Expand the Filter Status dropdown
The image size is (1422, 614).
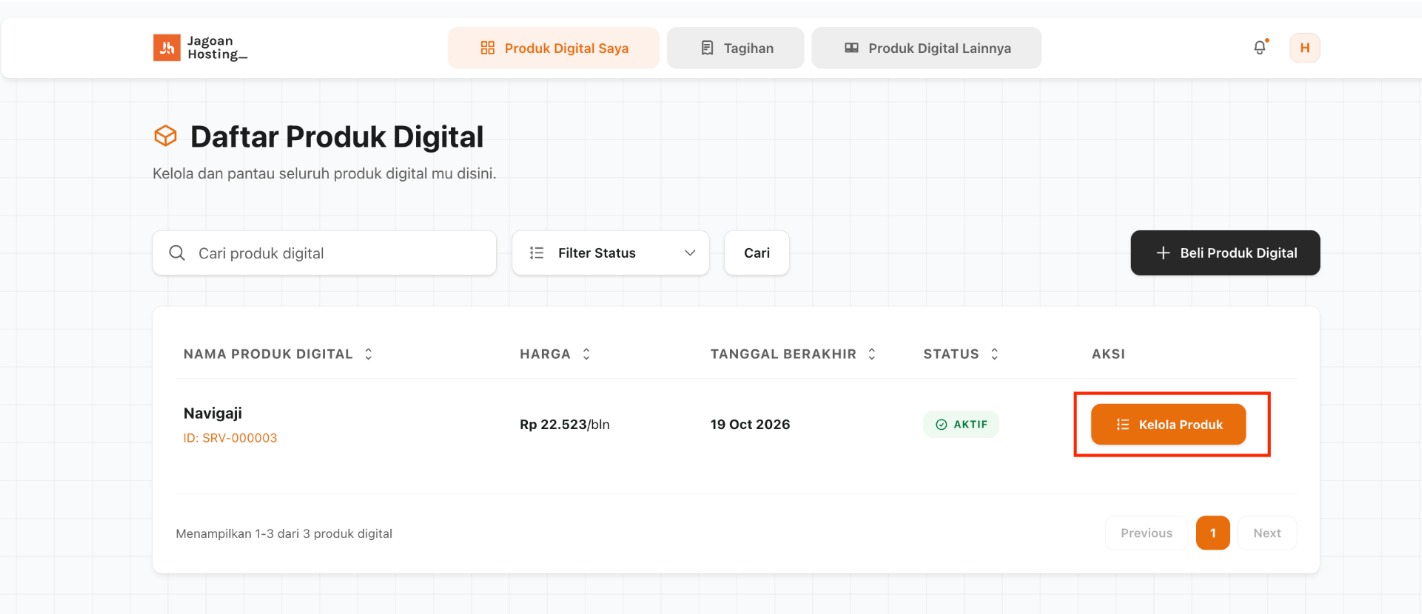611,253
